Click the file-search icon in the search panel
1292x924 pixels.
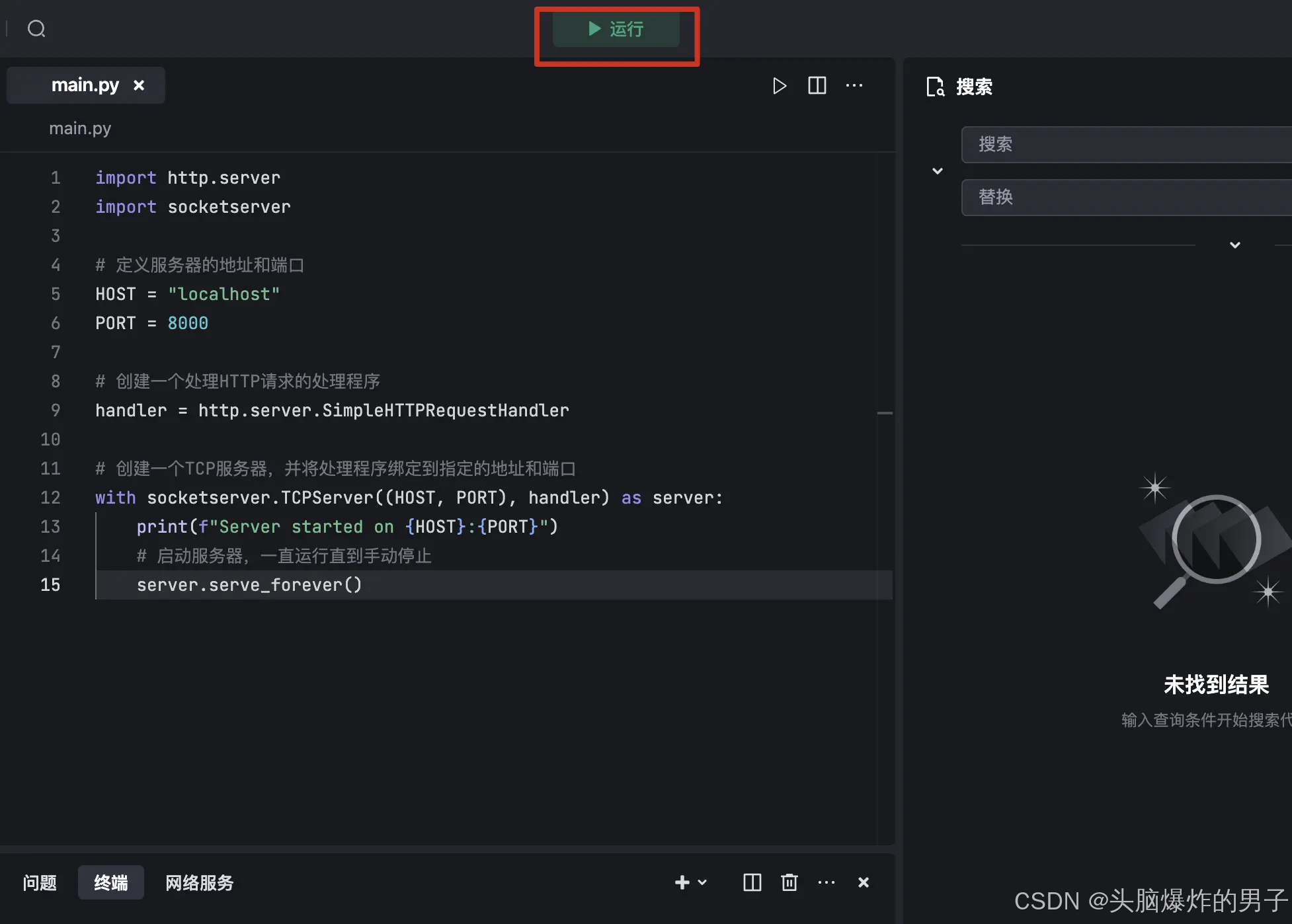click(935, 87)
